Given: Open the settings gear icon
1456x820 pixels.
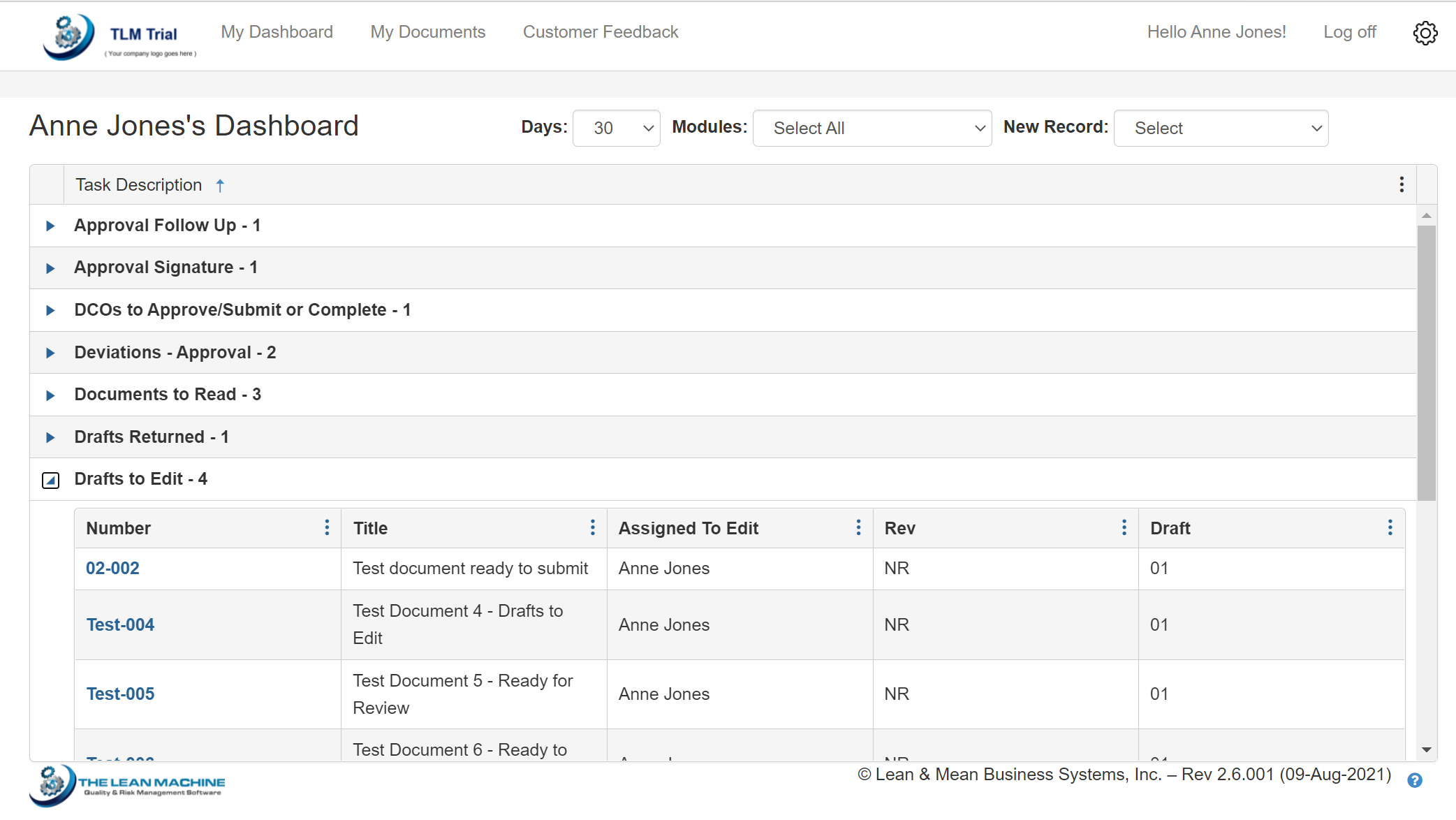Looking at the screenshot, I should coord(1425,33).
